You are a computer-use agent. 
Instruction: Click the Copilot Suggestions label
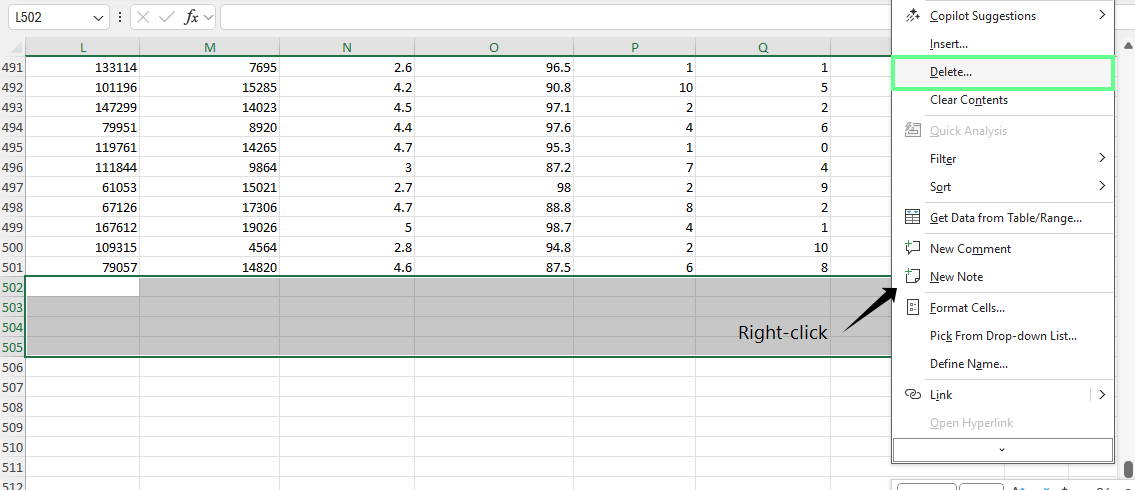(982, 16)
